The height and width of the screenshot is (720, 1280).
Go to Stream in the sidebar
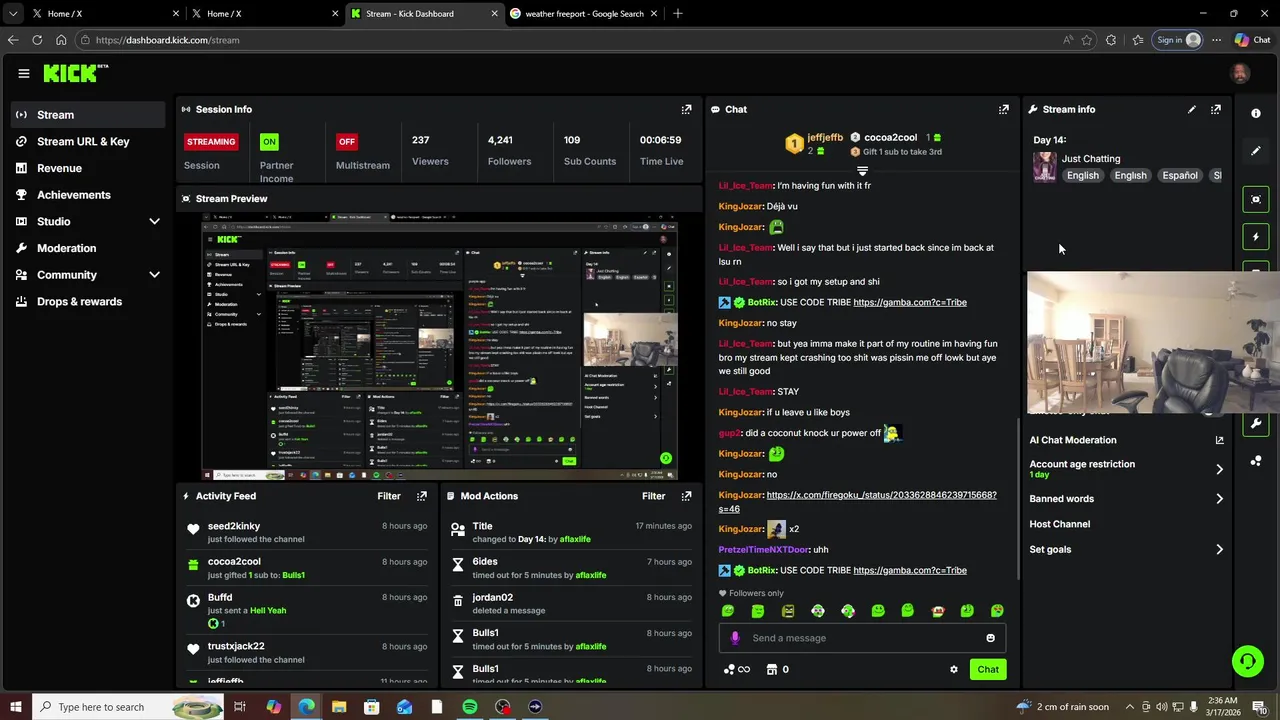88,115
